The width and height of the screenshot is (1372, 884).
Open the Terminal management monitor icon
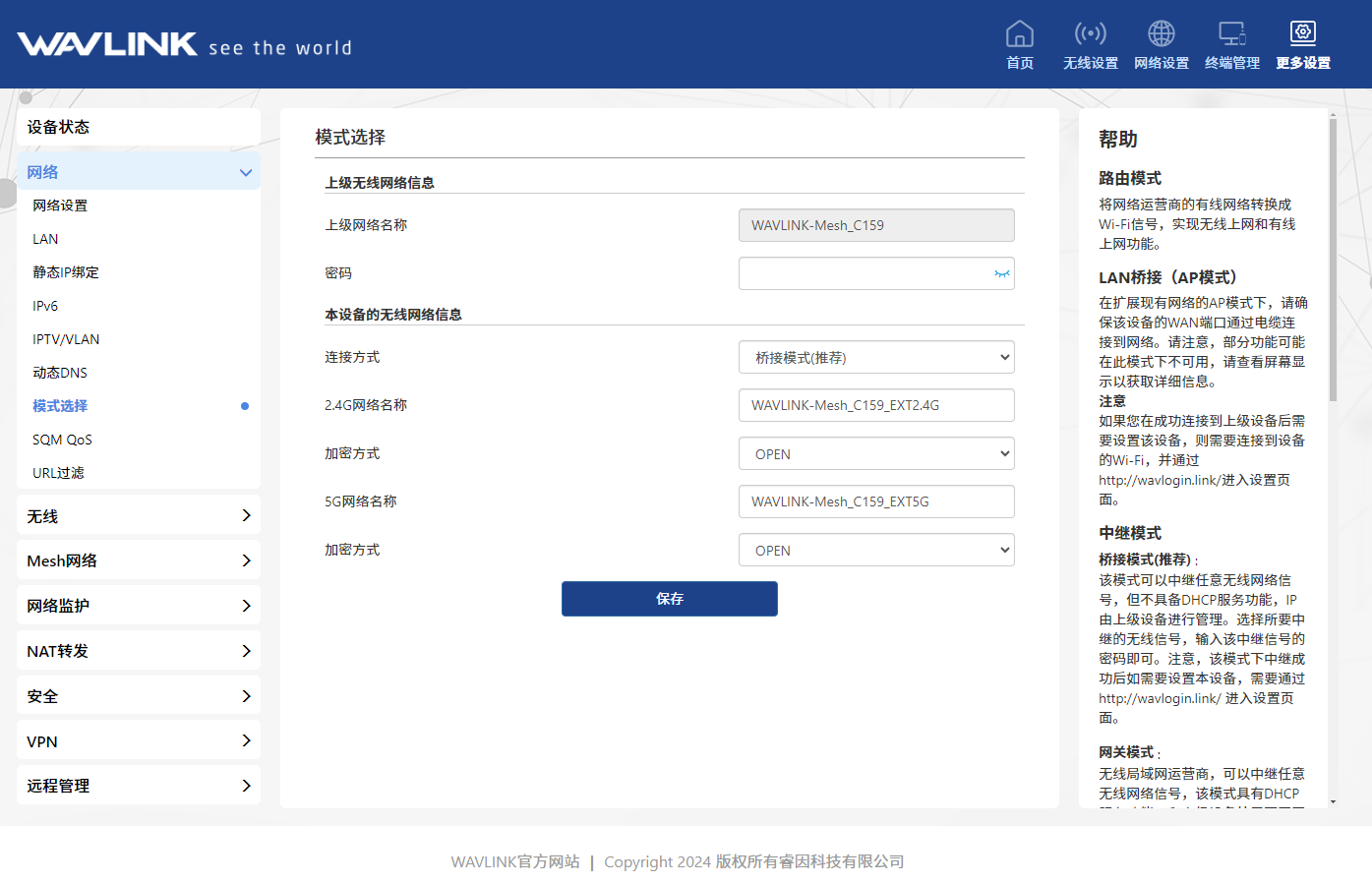point(1231,34)
